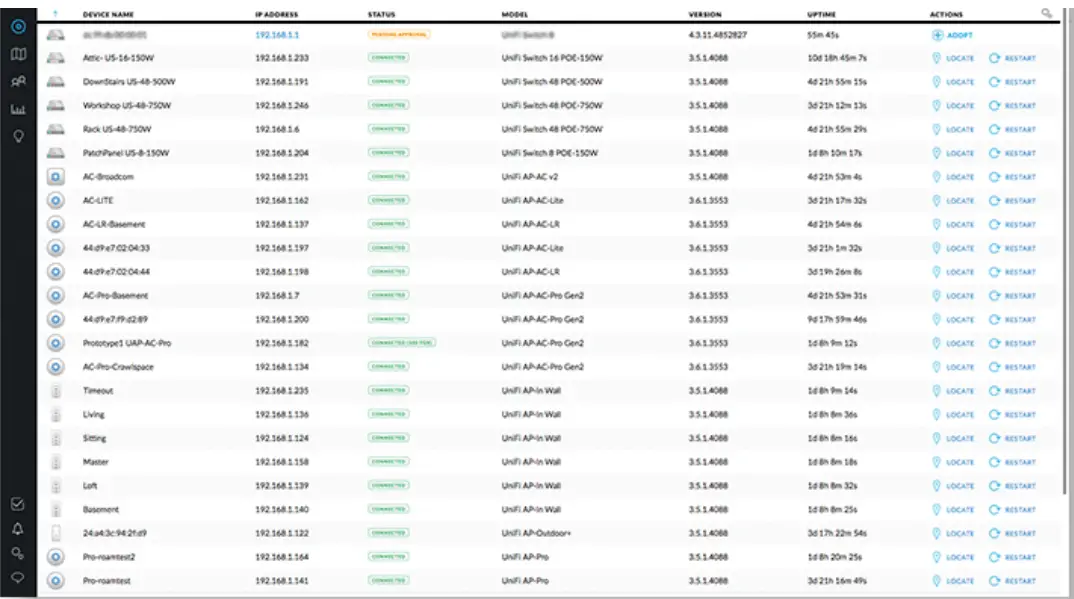Locate the AC-LITE access point
Screen dimensions: 1074x599
pyautogui.click(x=953, y=201)
